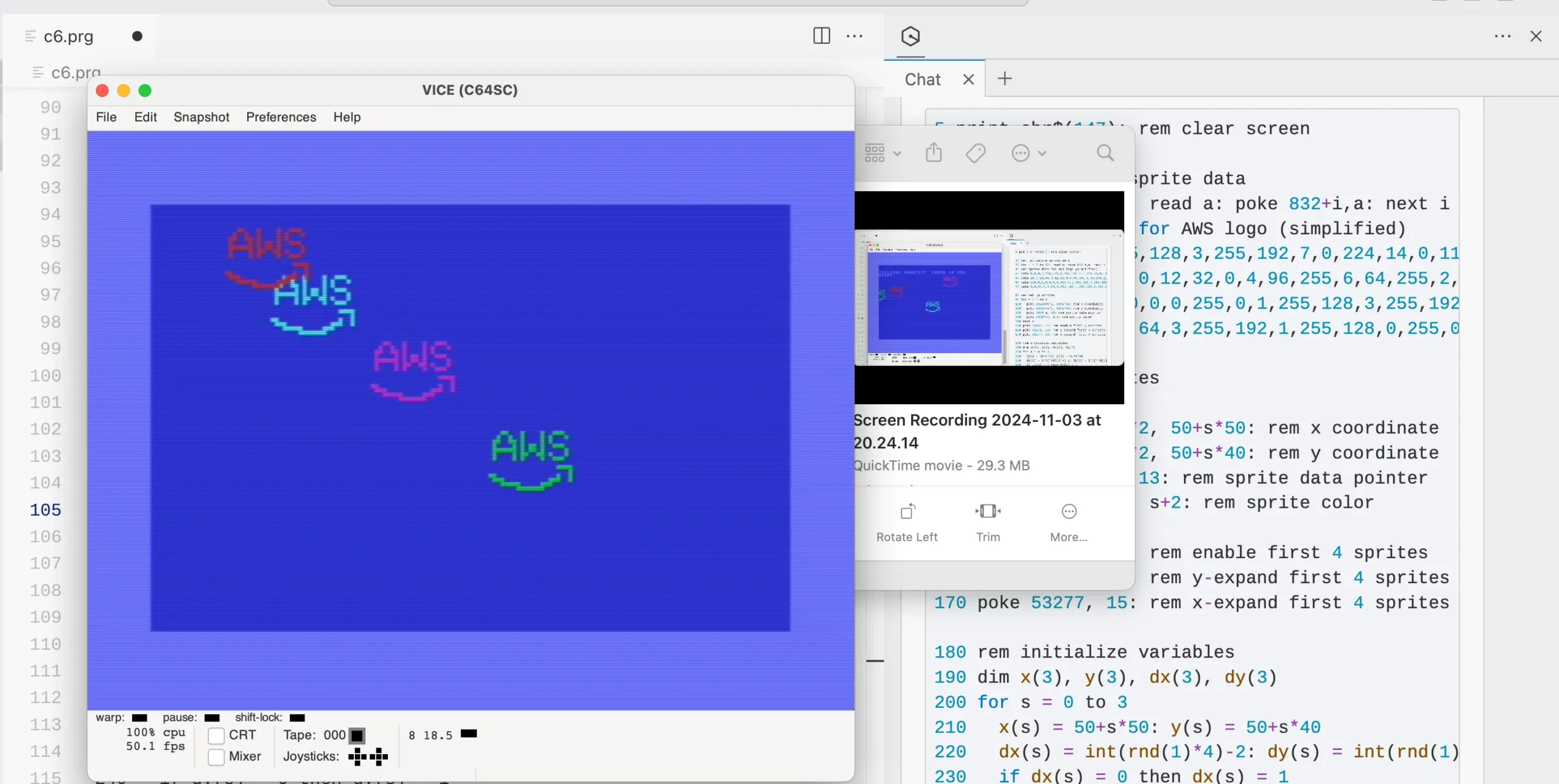Open the Snapshot menu in VICE
The height and width of the screenshot is (784, 1559).
coord(201,117)
